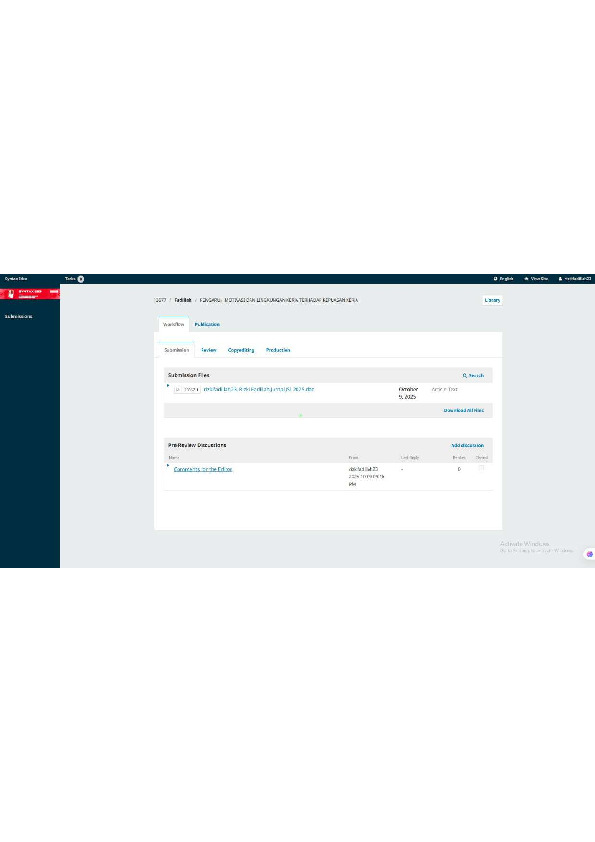
Task: Switch to the Publication tab
Action: pyautogui.click(x=207, y=324)
